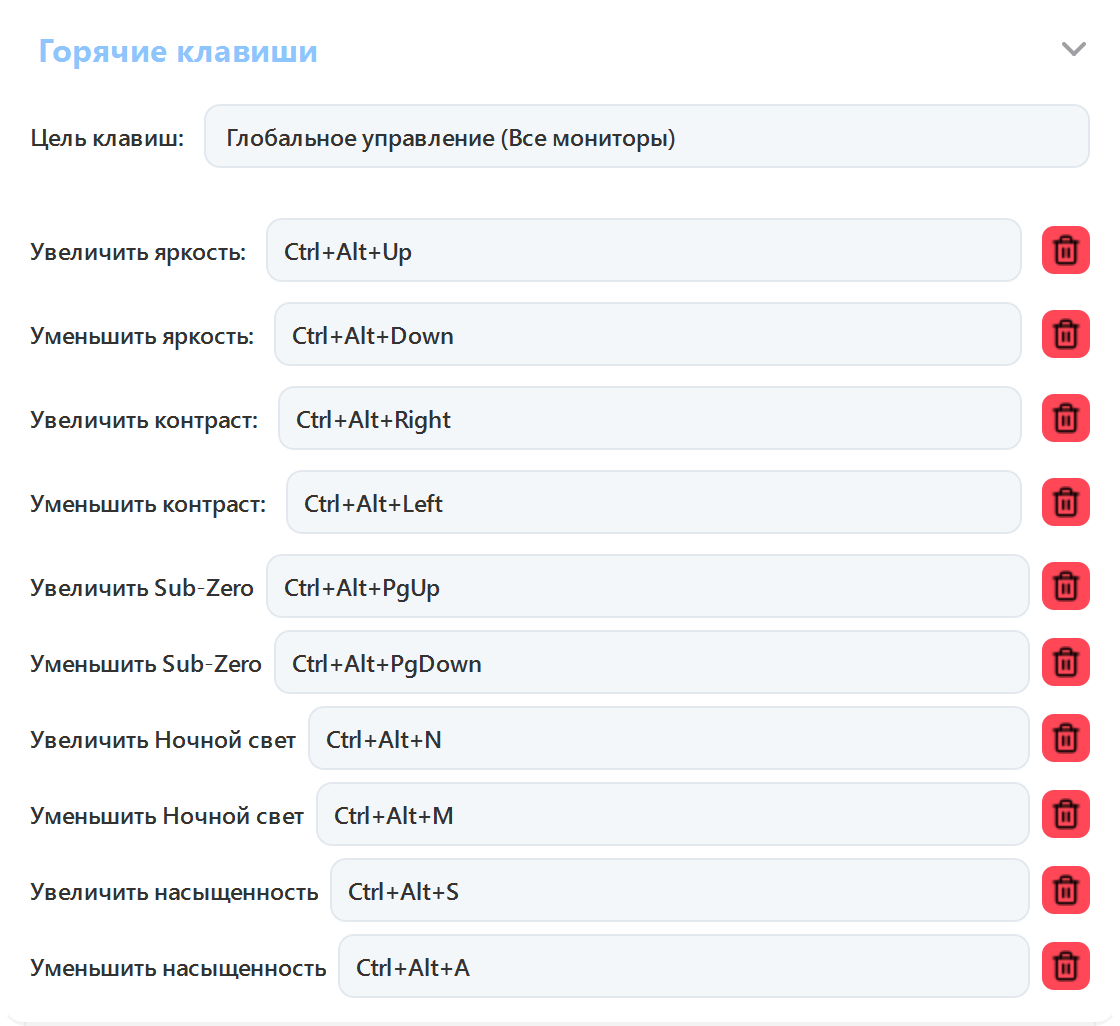Edit the Ctrl+Alt+Left hotkey field
The height and width of the screenshot is (1026, 1120).
(654, 502)
